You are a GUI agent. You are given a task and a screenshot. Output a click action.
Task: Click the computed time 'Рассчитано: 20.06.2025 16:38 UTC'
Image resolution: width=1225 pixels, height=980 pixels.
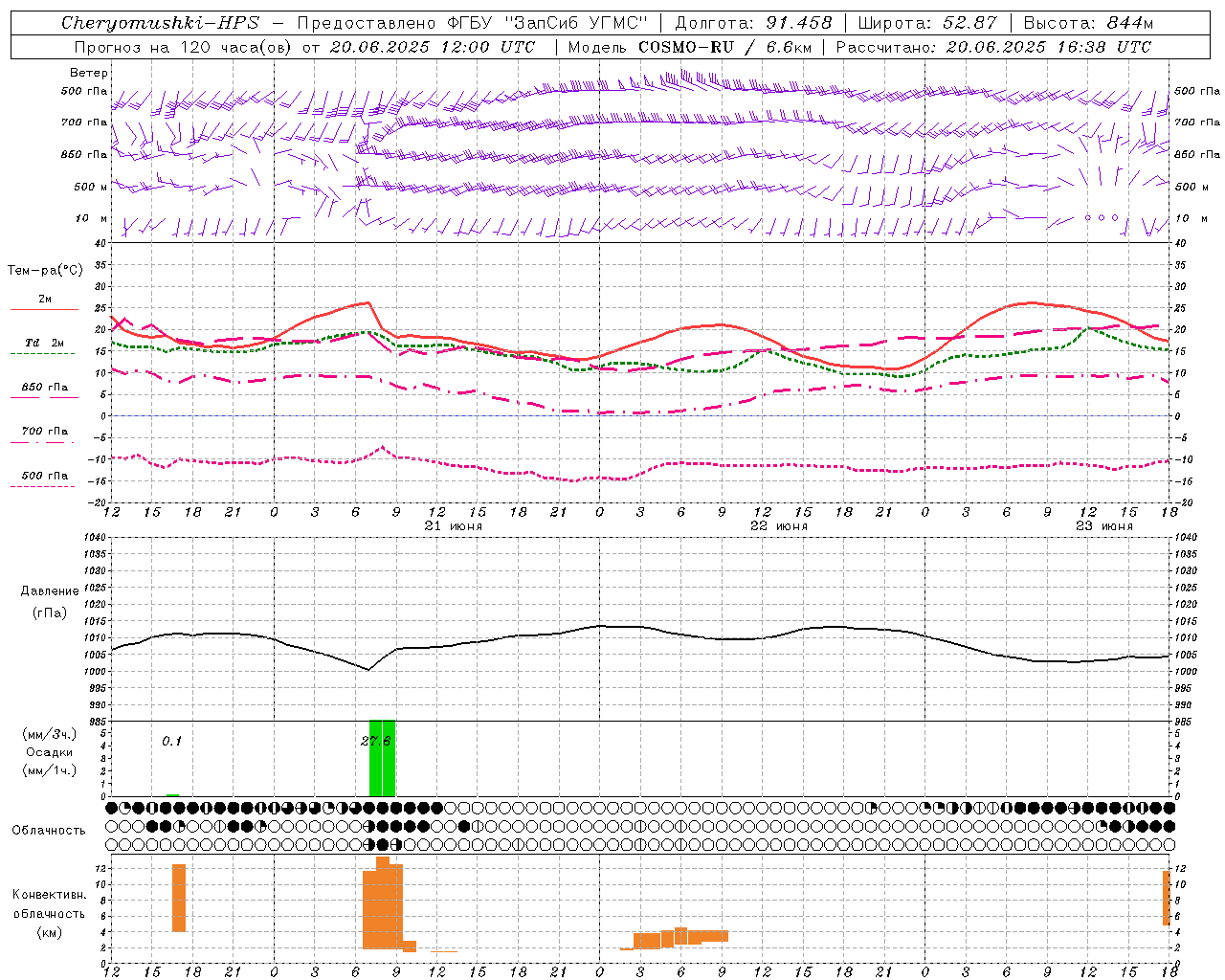tap(993, 47)
